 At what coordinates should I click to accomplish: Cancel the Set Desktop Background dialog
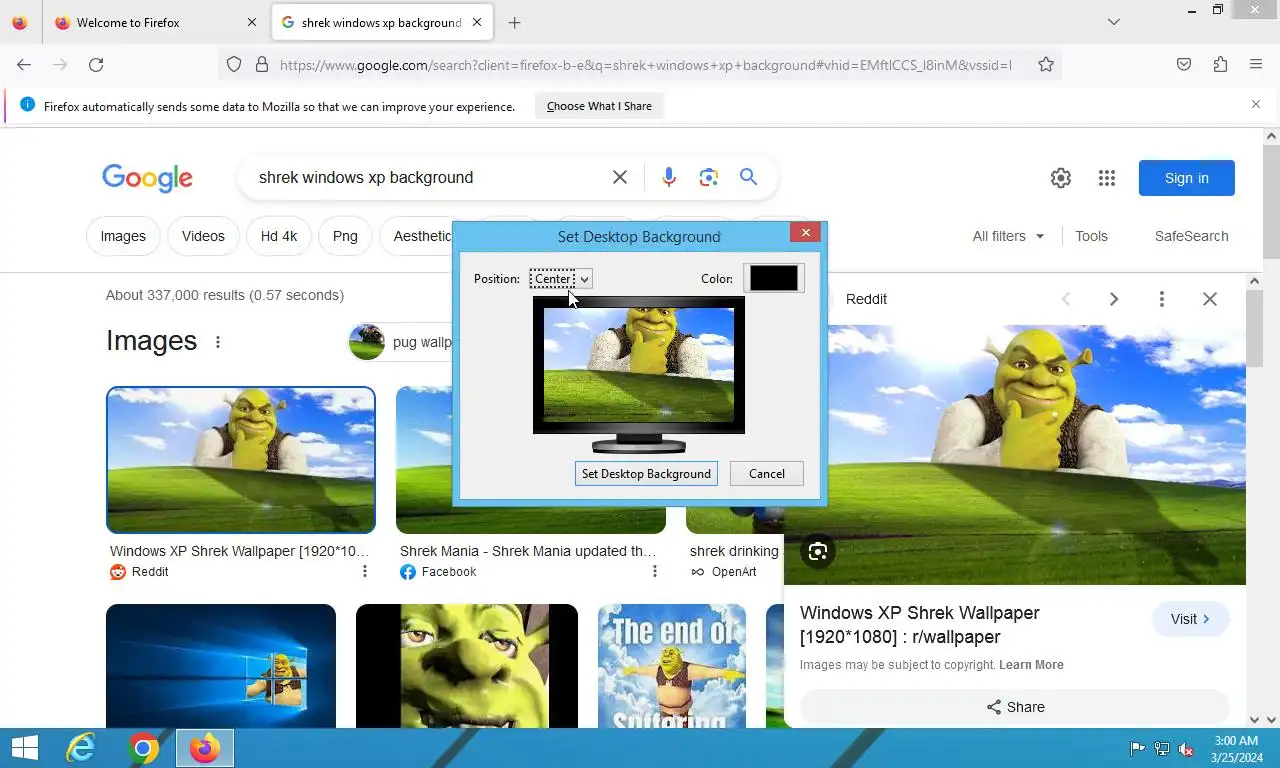tap(767, 474)
